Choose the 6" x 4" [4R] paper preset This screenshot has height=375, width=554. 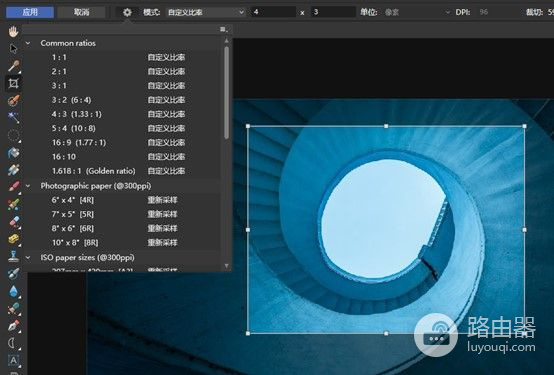122,200
